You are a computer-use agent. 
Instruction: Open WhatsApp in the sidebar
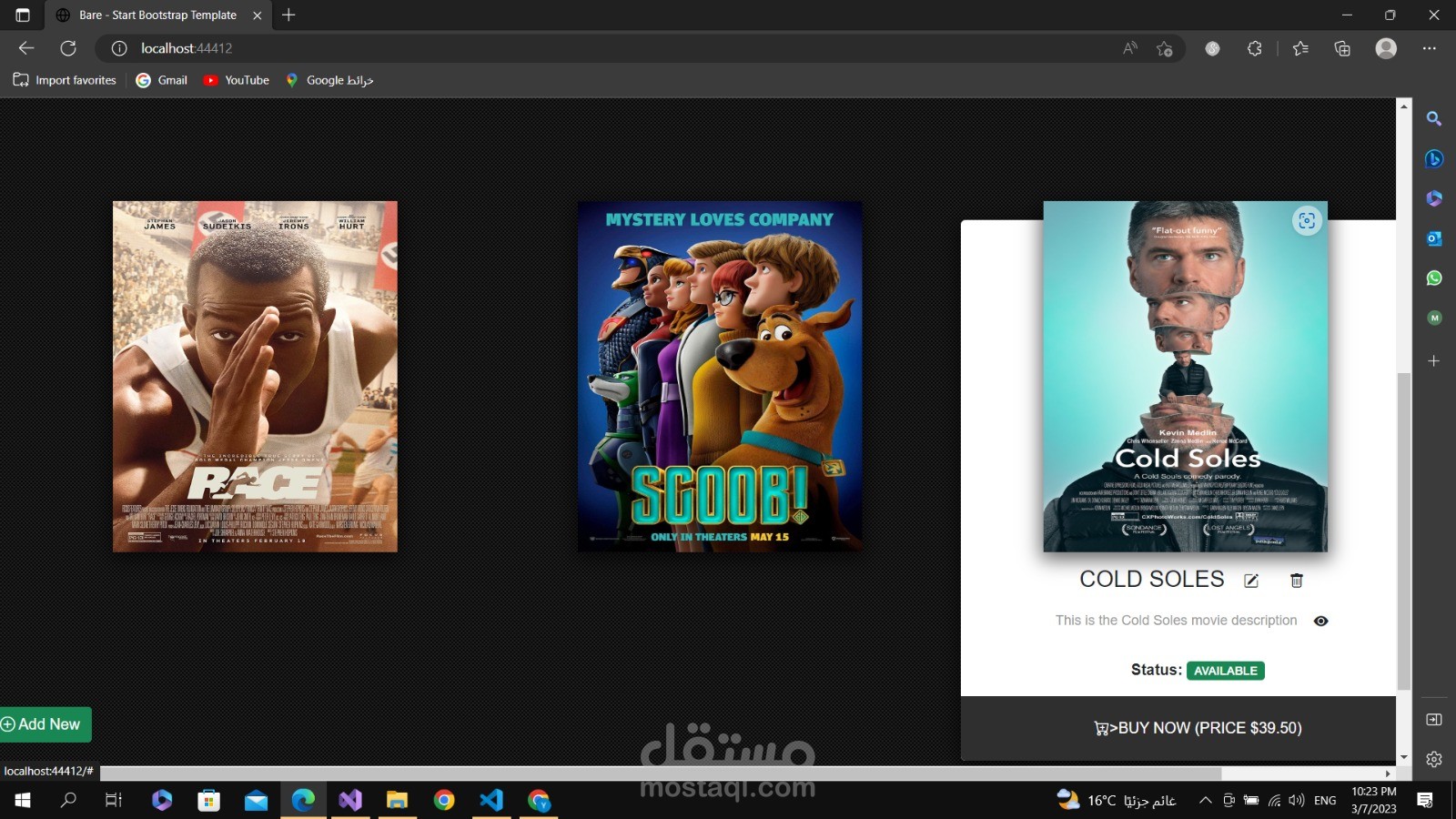pyautogui.click(x=1434, y=278)
